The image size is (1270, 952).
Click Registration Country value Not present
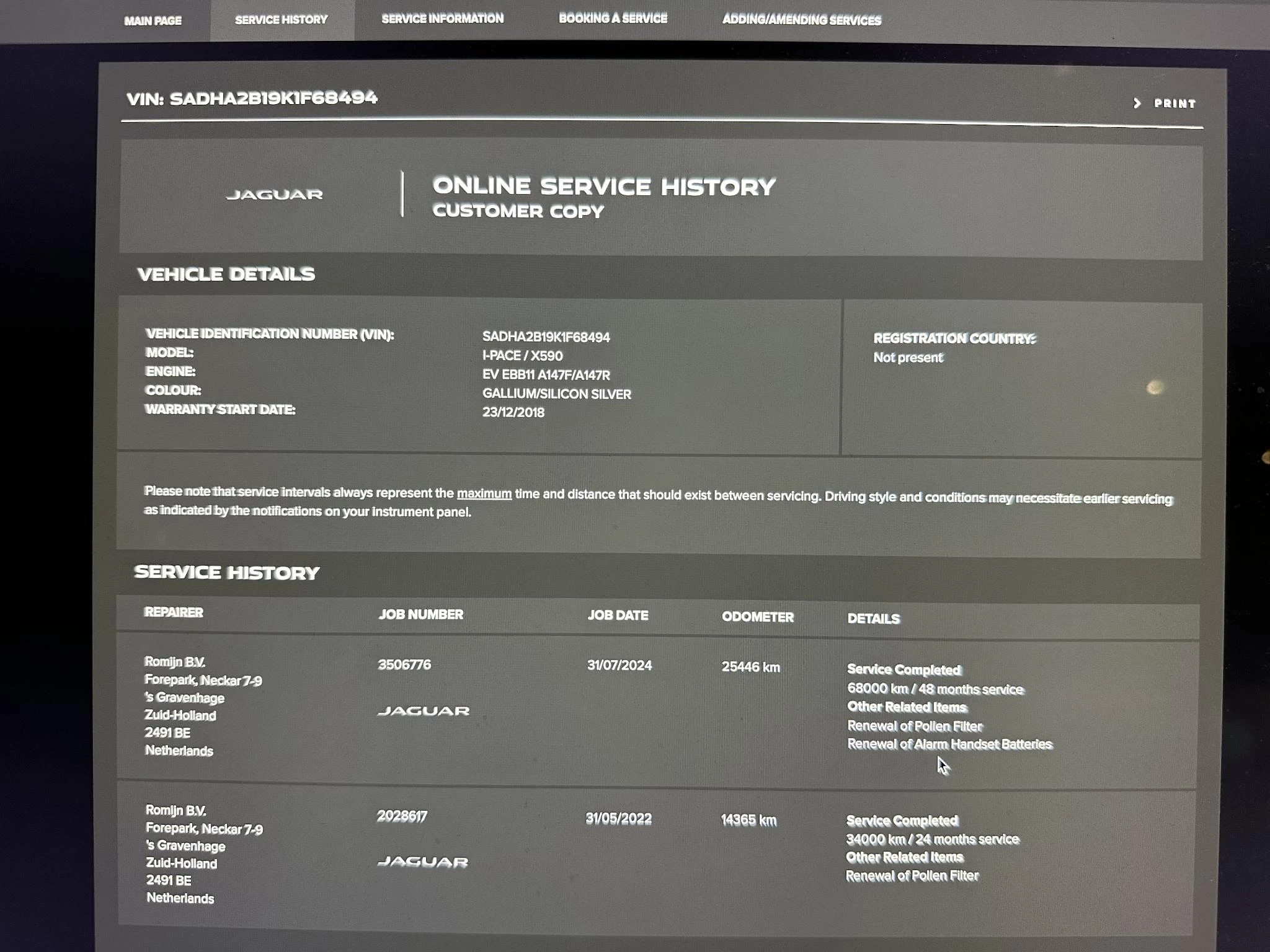coord(908,358)
